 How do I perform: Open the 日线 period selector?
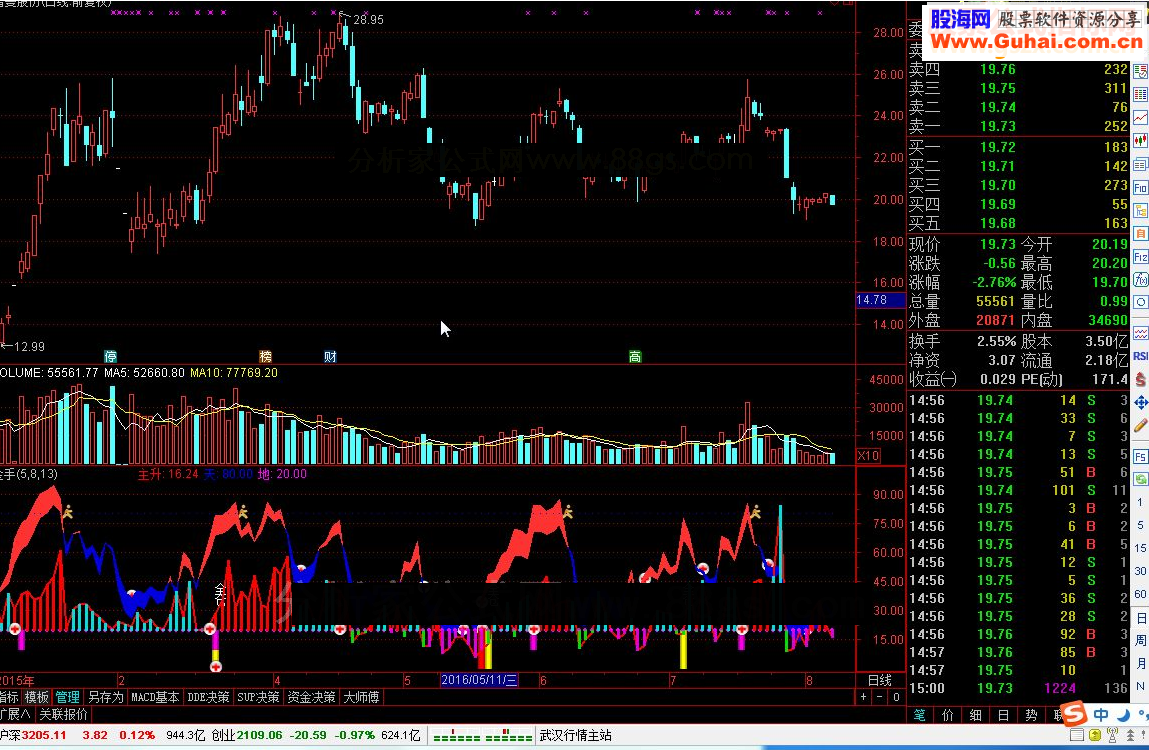click(879, 680)
